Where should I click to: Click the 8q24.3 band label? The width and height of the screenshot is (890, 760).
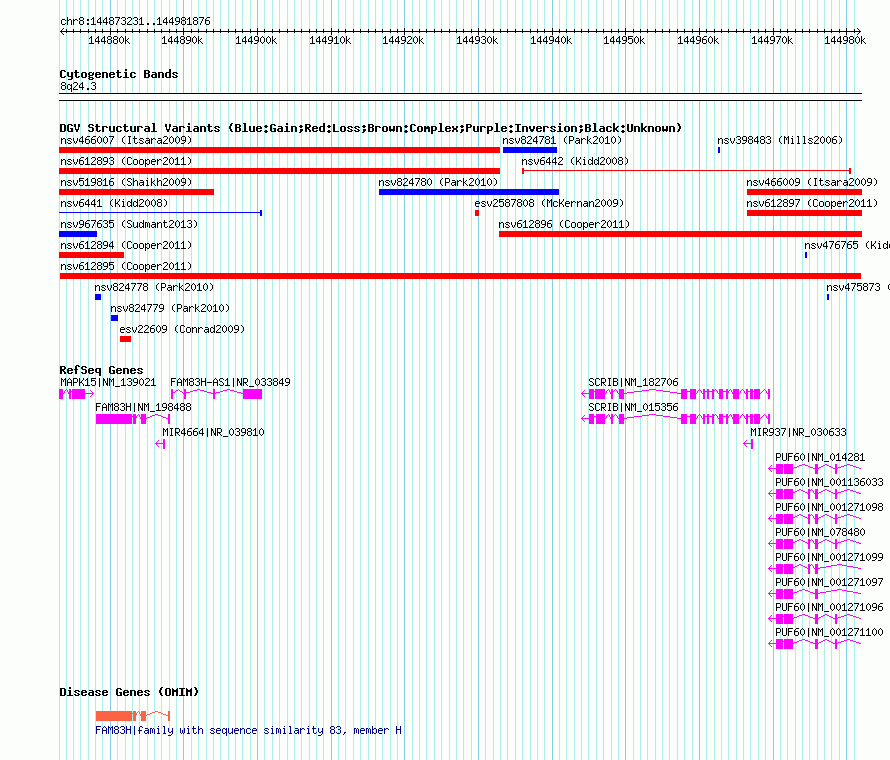tap(78, 86)
